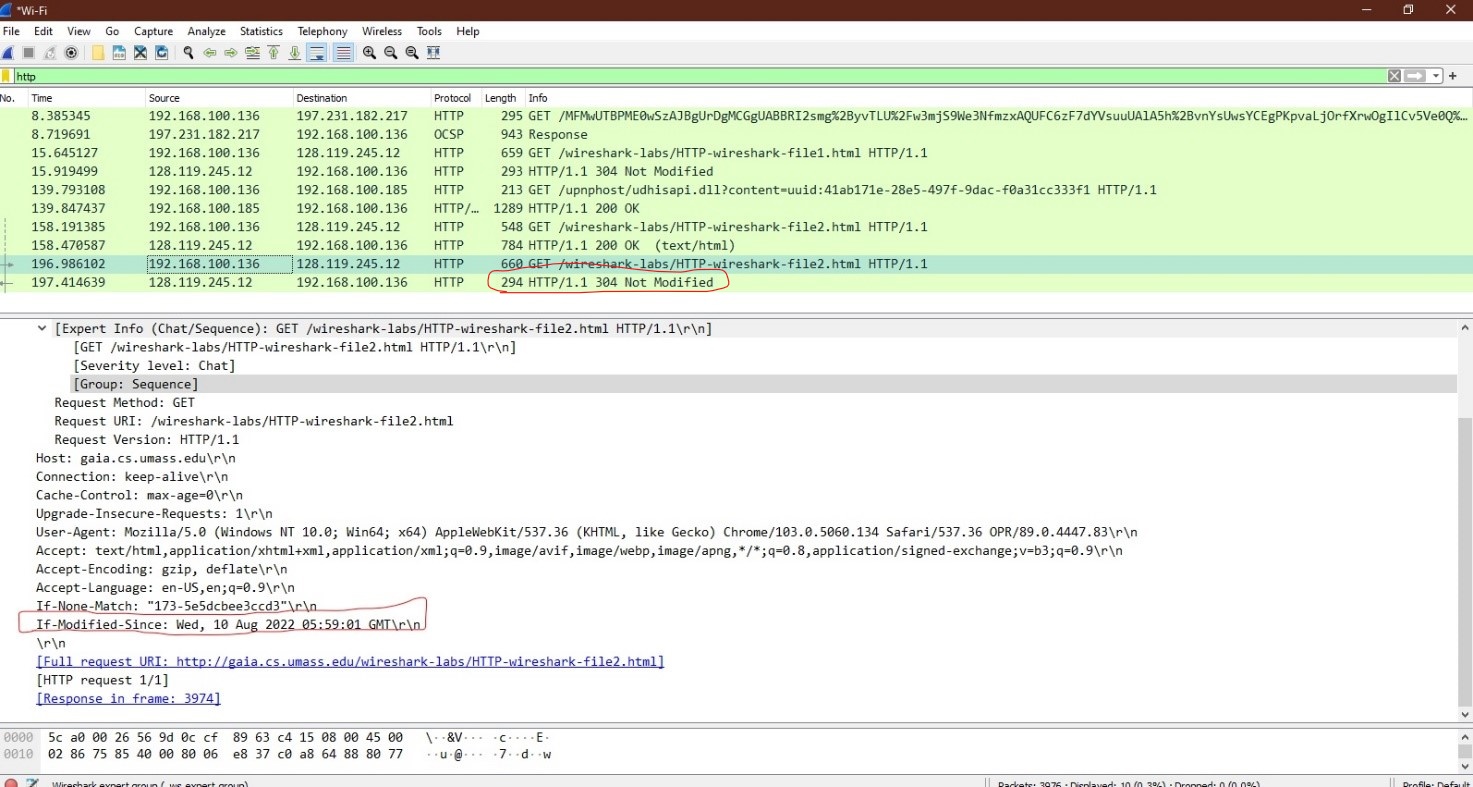Screen dimensions: 1473x787
Task: Open the Statistics menu
Action: [261, 31]
